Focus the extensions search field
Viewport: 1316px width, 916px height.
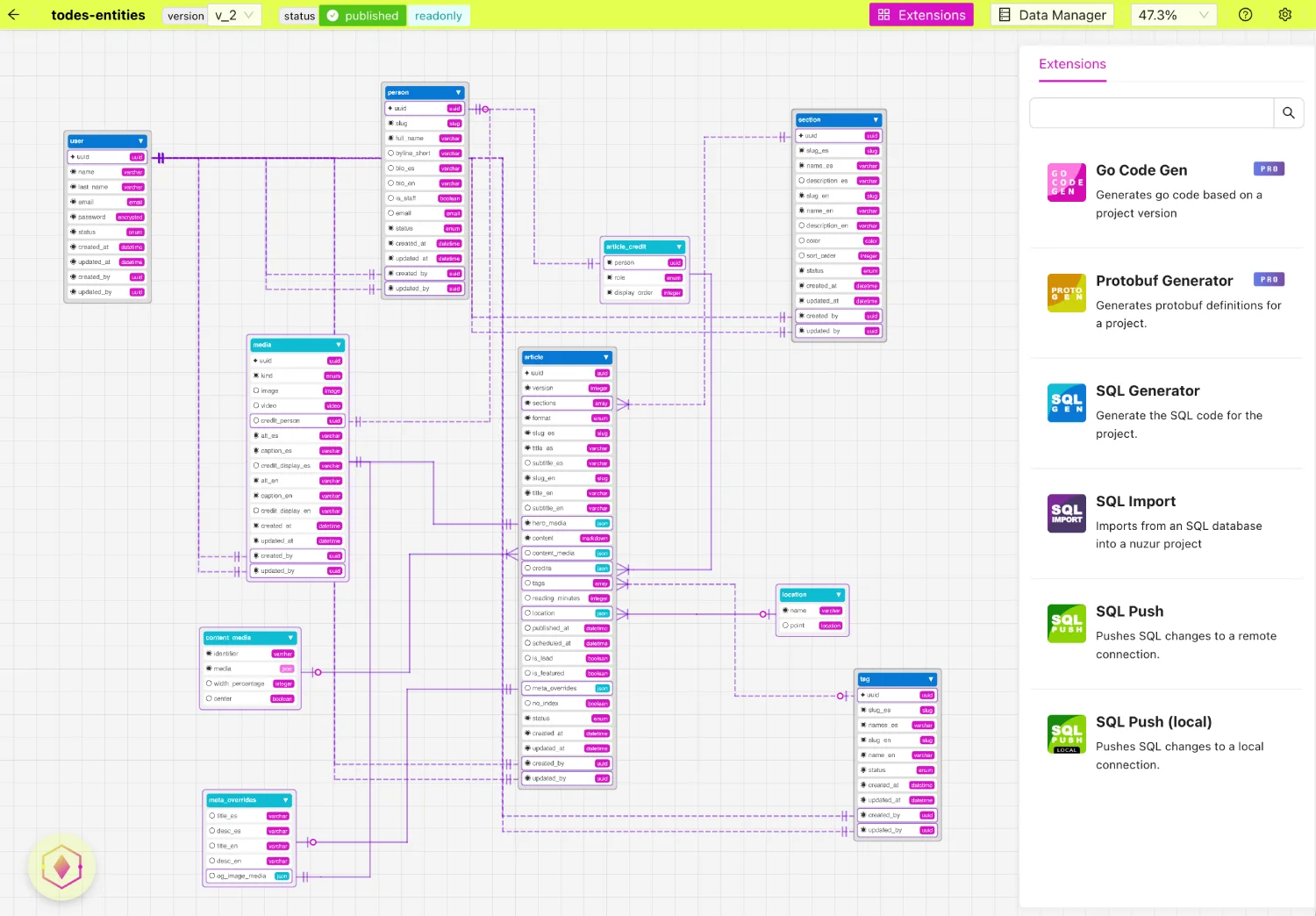click(1151, 113)
